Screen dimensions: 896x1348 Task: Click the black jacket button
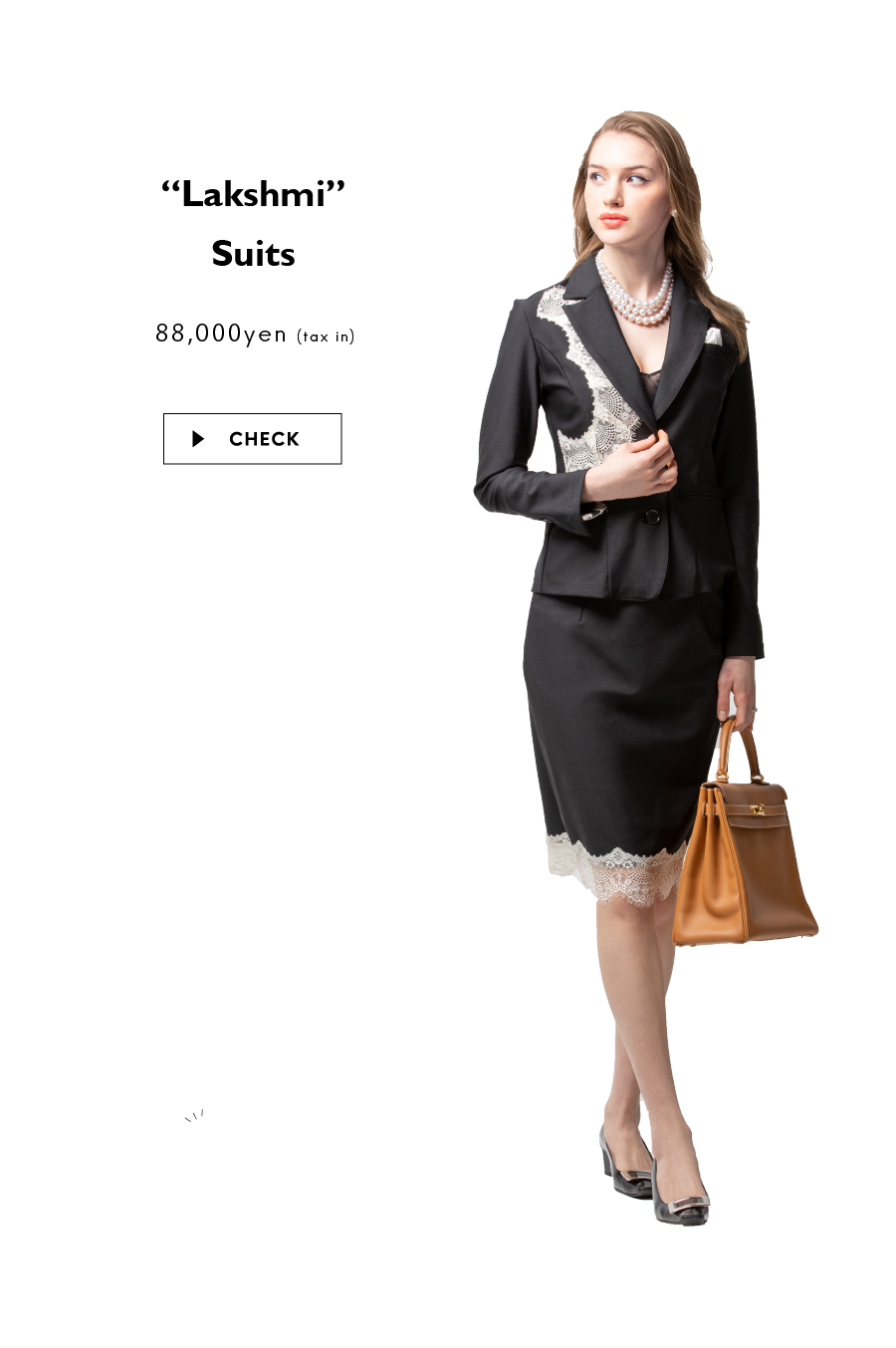651,517
